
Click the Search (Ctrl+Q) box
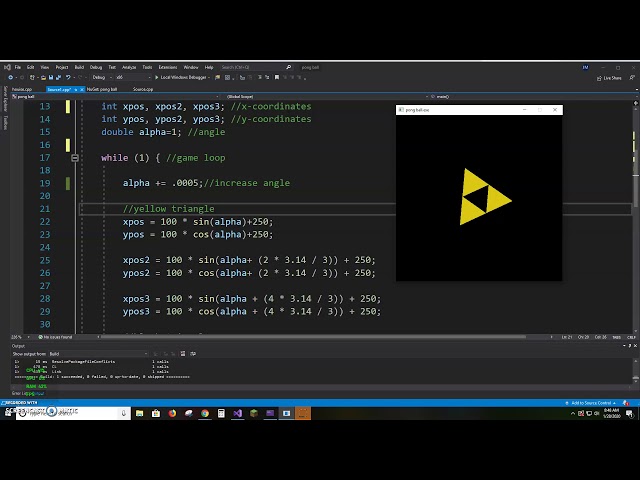pyautogui.click(x=256, y=67)
